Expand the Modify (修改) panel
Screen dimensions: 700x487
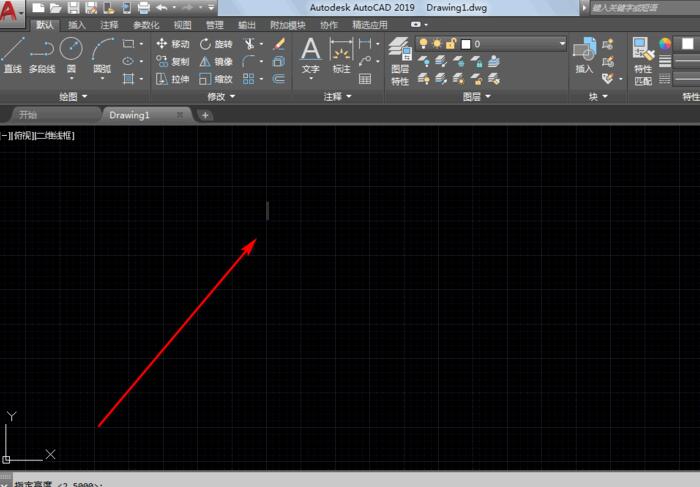221,96
